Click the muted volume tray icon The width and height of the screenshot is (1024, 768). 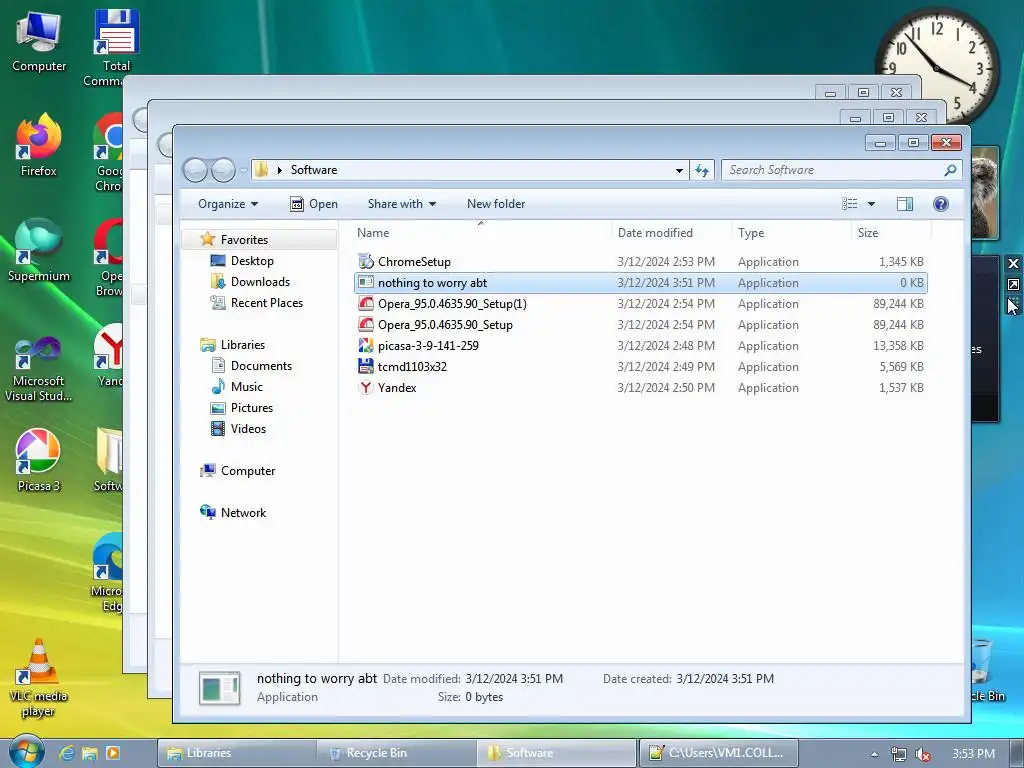922,754
